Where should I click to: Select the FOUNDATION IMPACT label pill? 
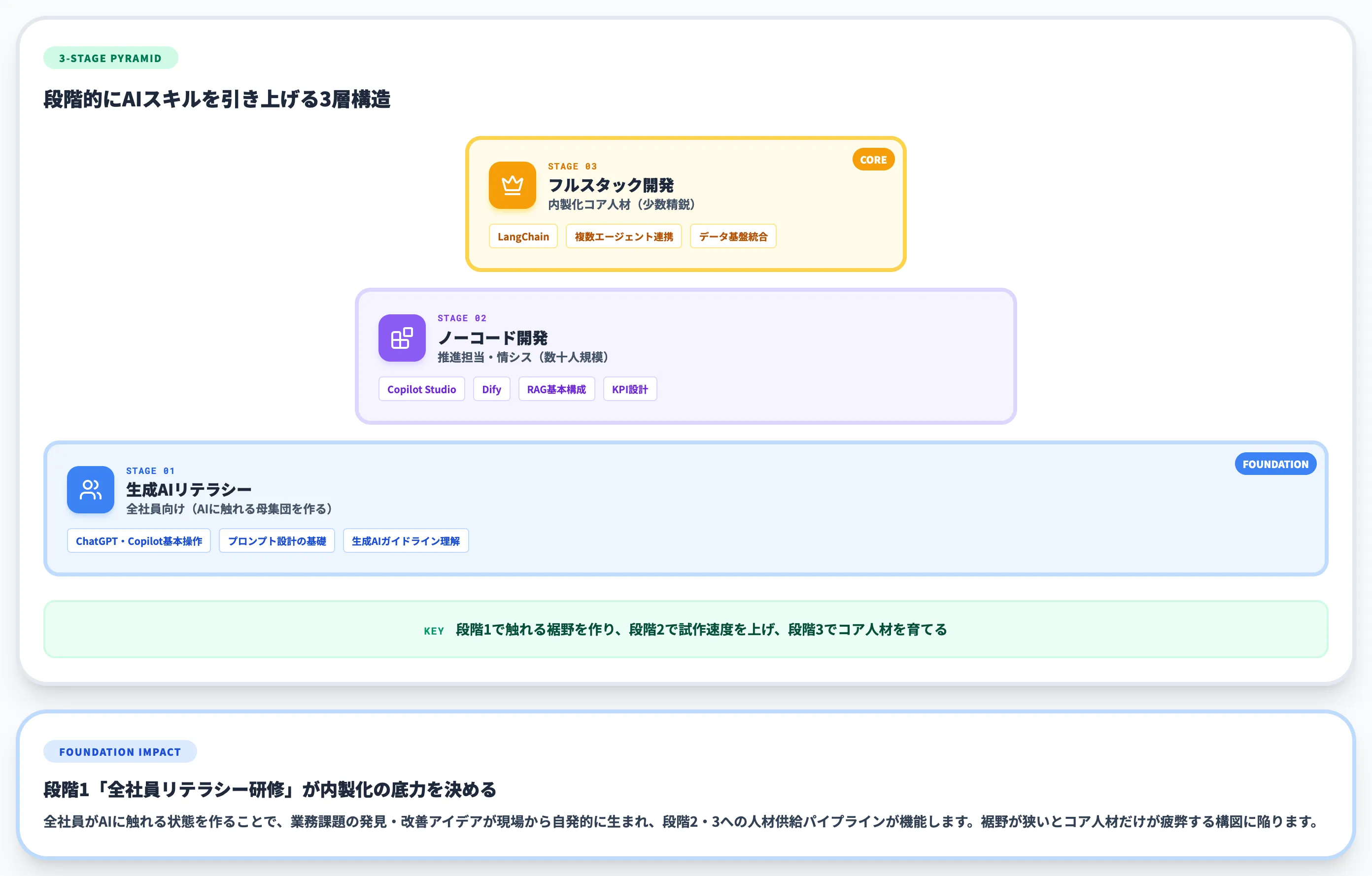pyautogui.click(x=120, y=752)
